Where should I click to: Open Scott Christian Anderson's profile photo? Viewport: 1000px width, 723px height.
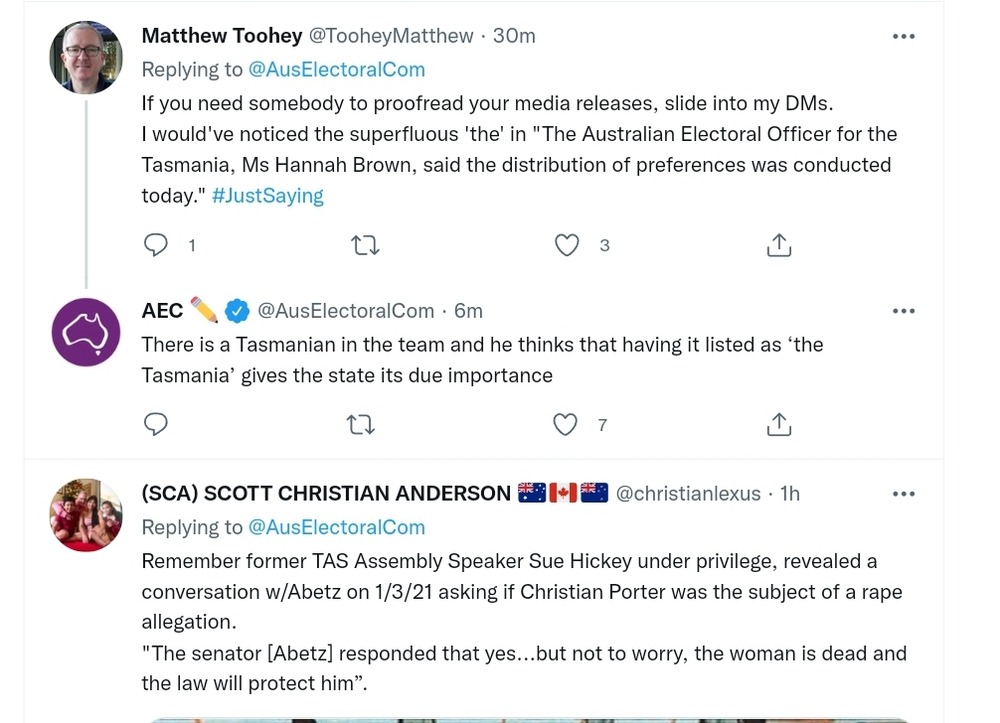coord(86,514)
